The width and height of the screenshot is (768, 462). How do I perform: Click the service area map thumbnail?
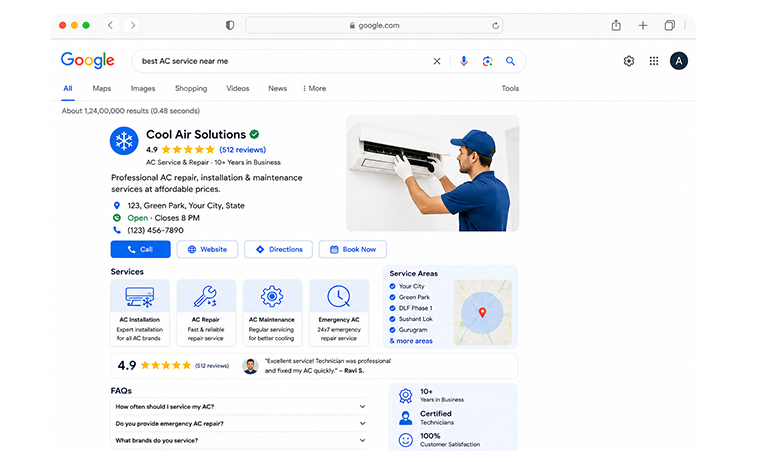(482, 312)
